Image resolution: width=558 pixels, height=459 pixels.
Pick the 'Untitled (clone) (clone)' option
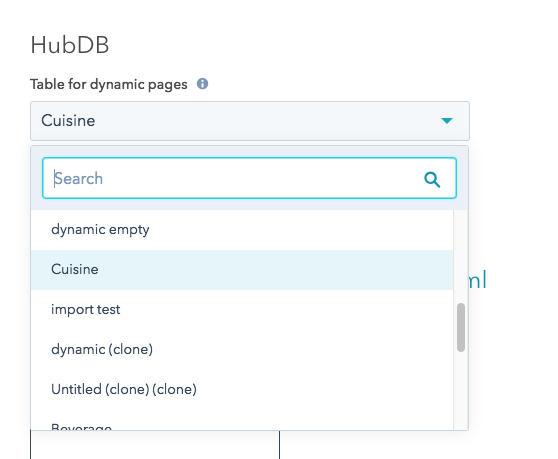(x=242, y=389)
